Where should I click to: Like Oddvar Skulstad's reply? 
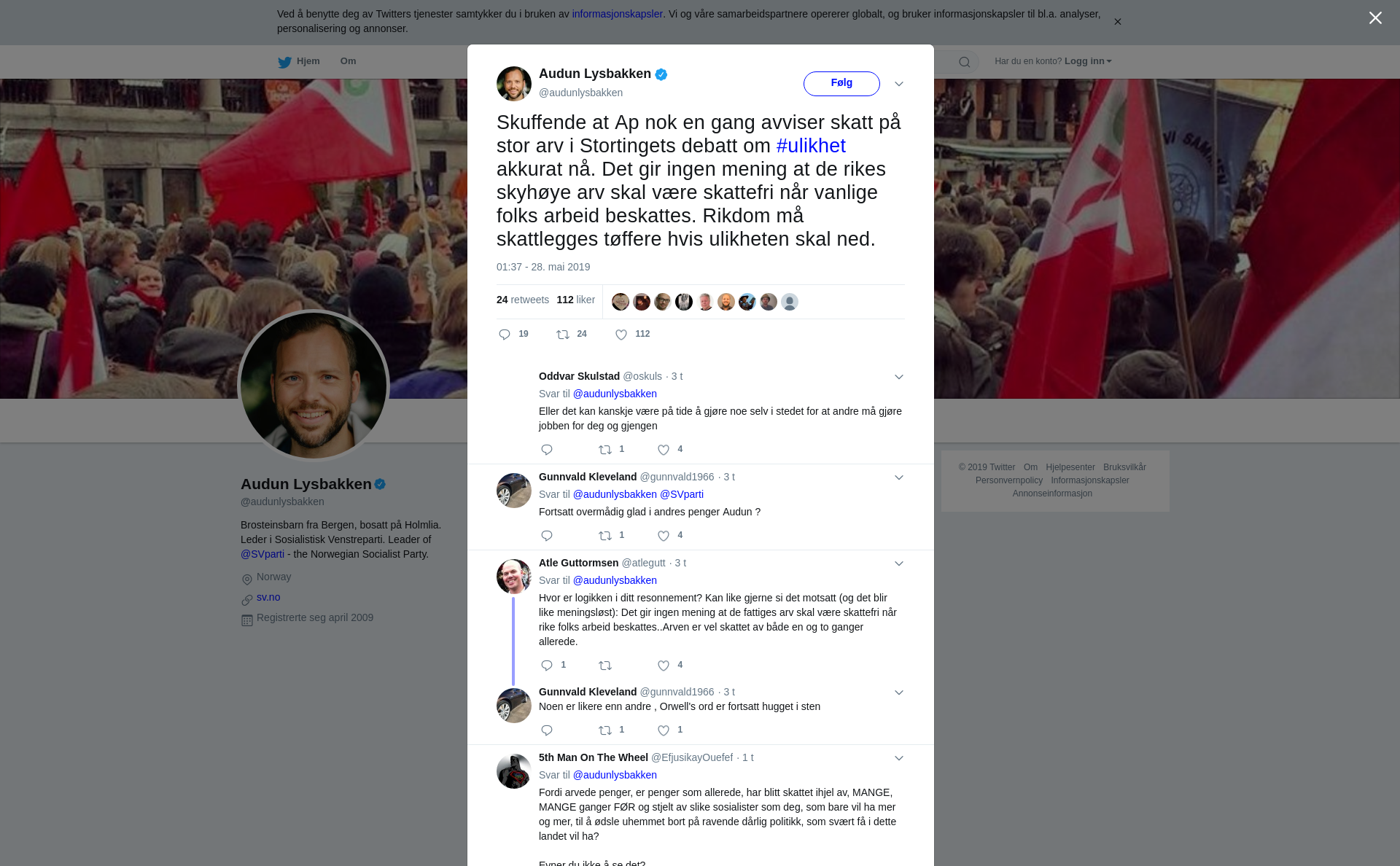click(664, 450)
